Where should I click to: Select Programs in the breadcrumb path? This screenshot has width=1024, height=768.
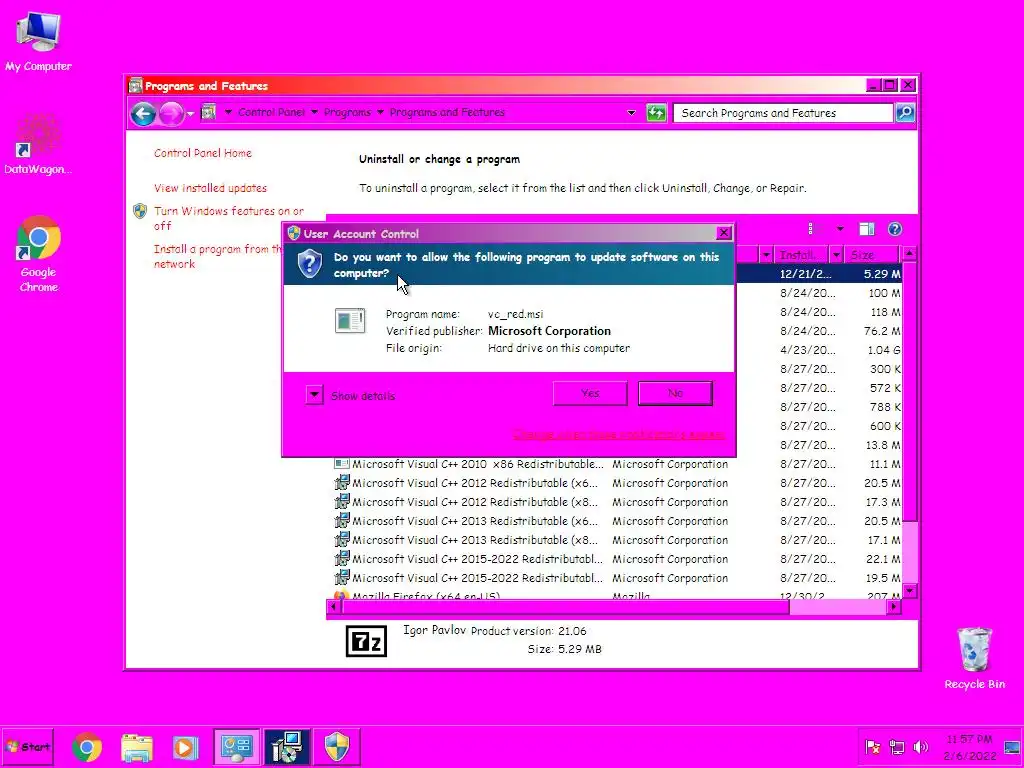point(347,112)
